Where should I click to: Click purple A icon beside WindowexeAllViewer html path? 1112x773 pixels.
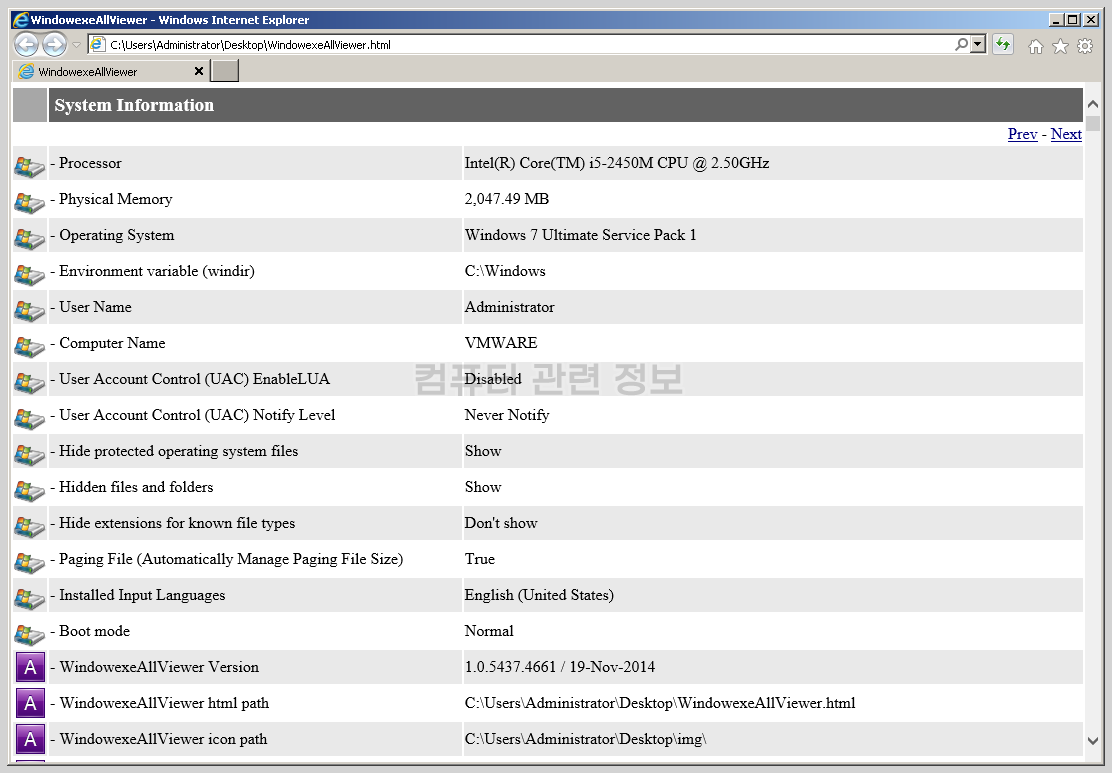[30, 703]
